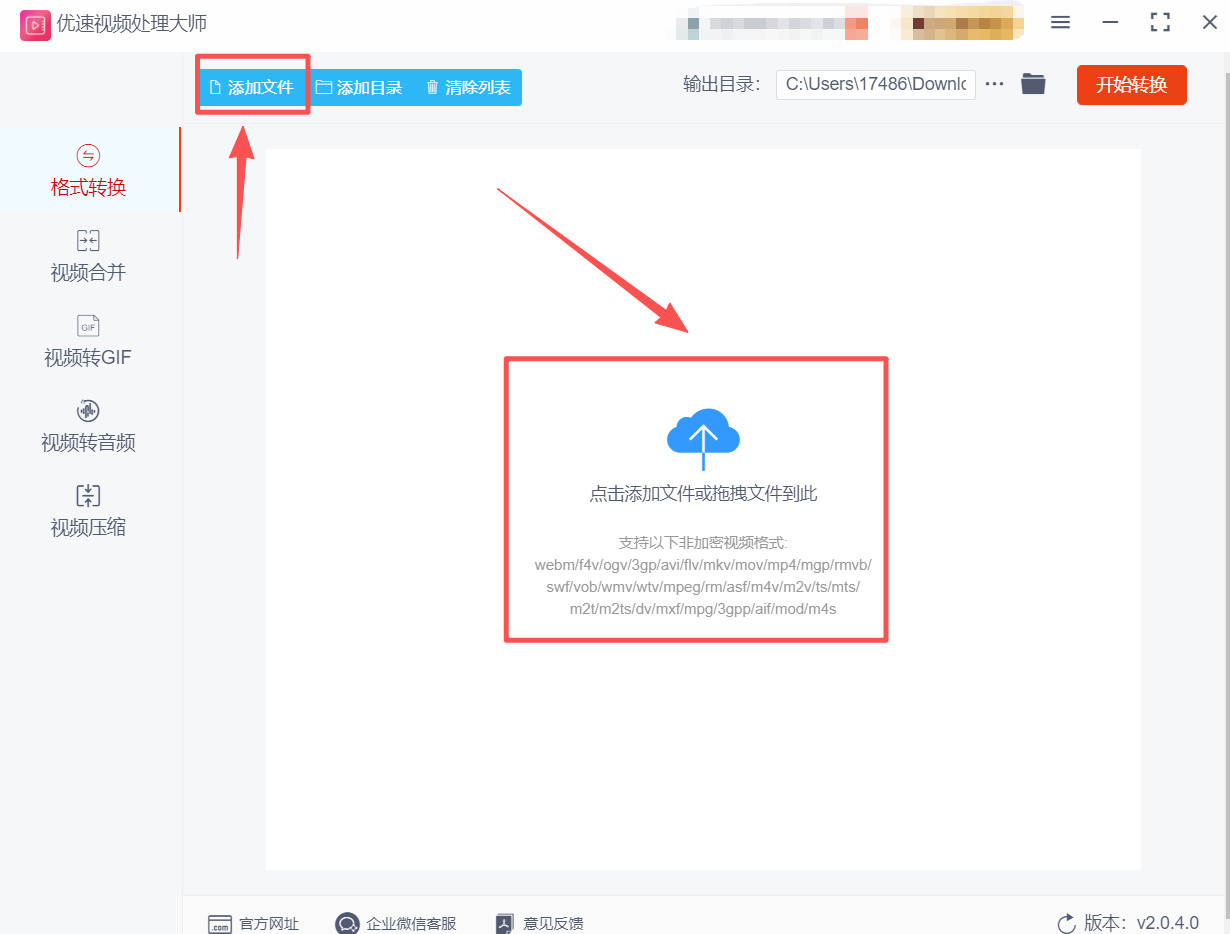Image resolution: width=1230 pixels, height=934 pixels.
Task: Click the 添加文件 button
Action: [252, 87]
